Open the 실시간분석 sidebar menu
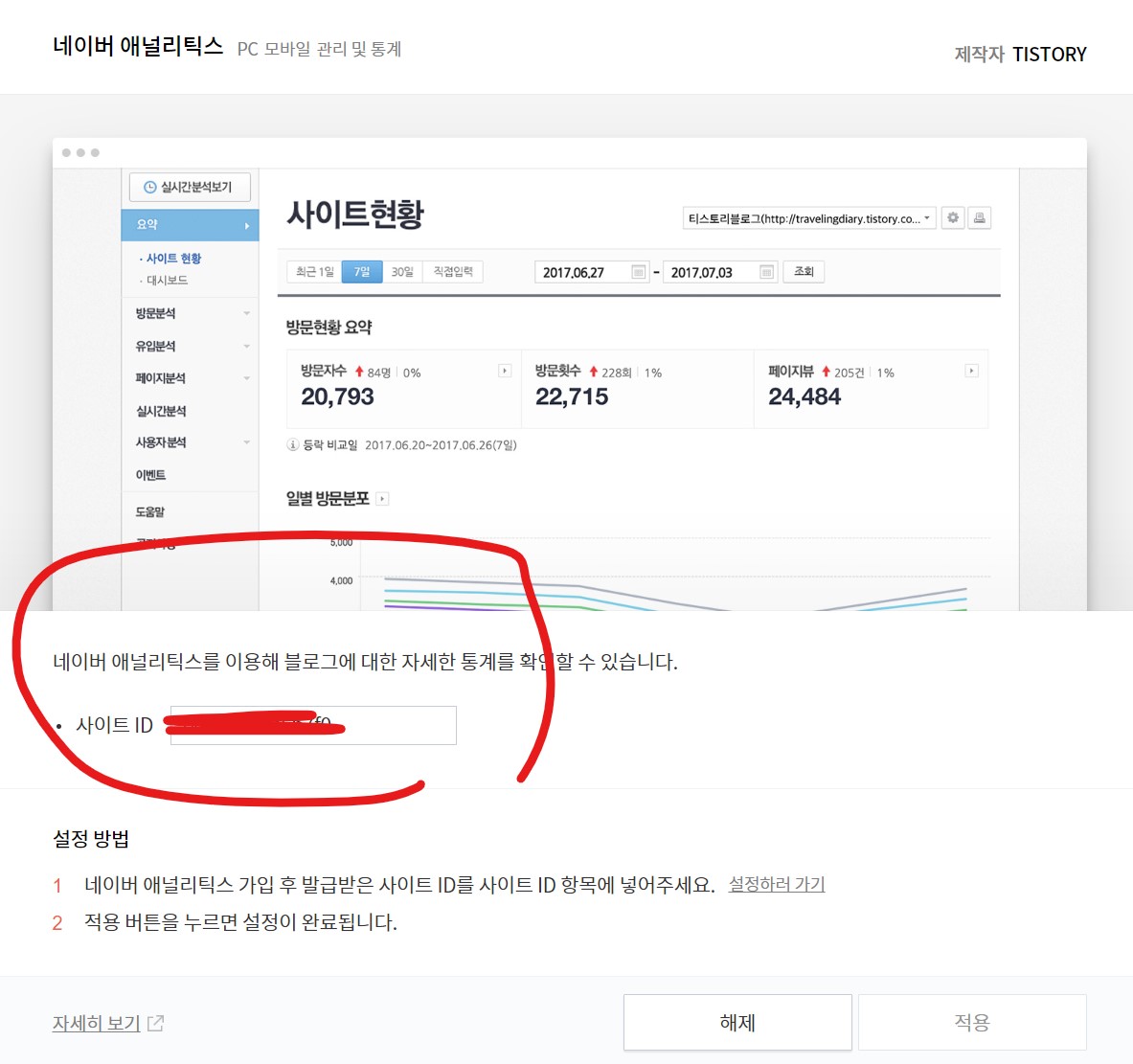This screenshot has width=1133, height=1064. 160,410
